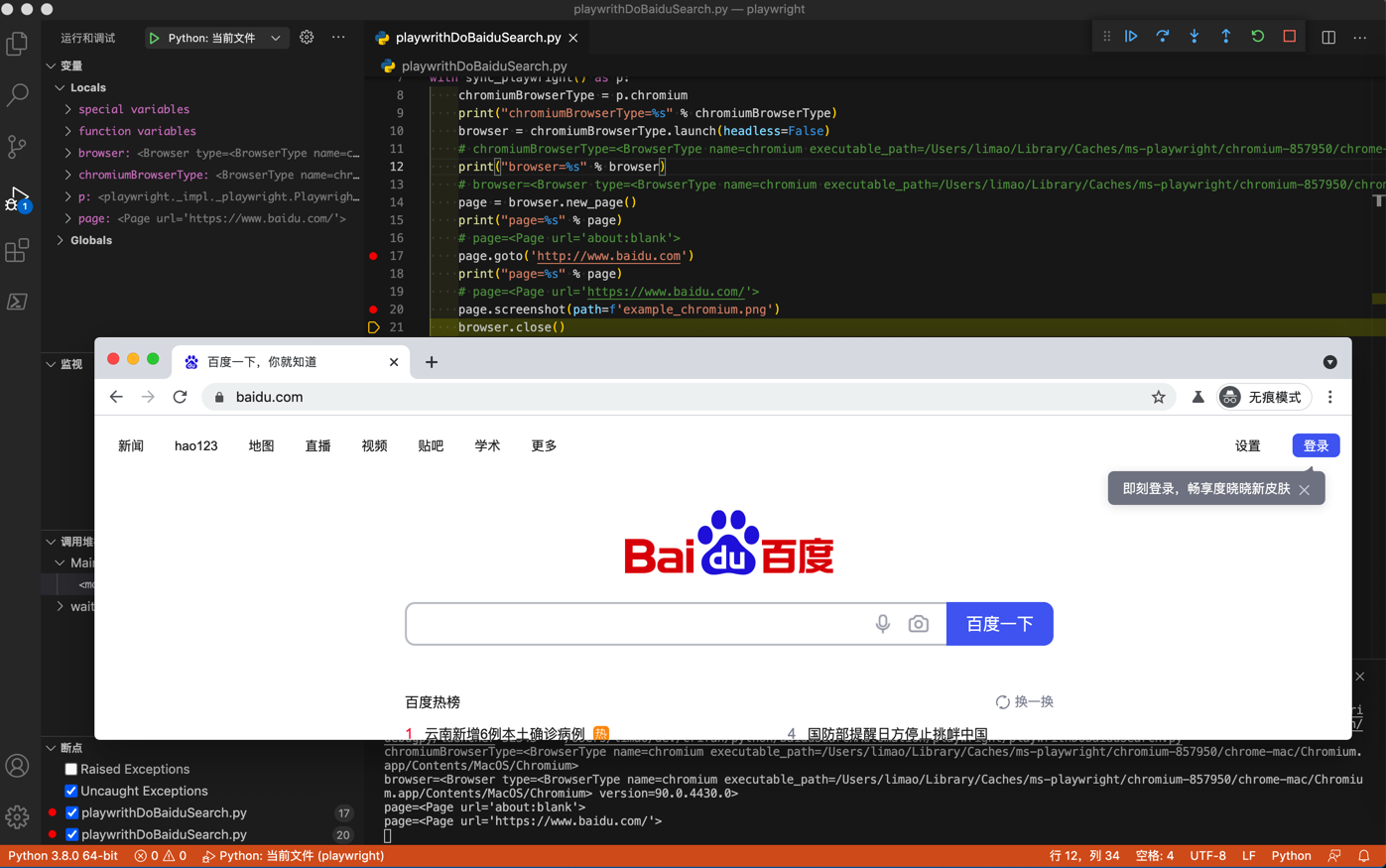Reload the Baidu page in Chromium
Image resolution: width=1386 pixels, height=868 pixels.
pos(180,397)
